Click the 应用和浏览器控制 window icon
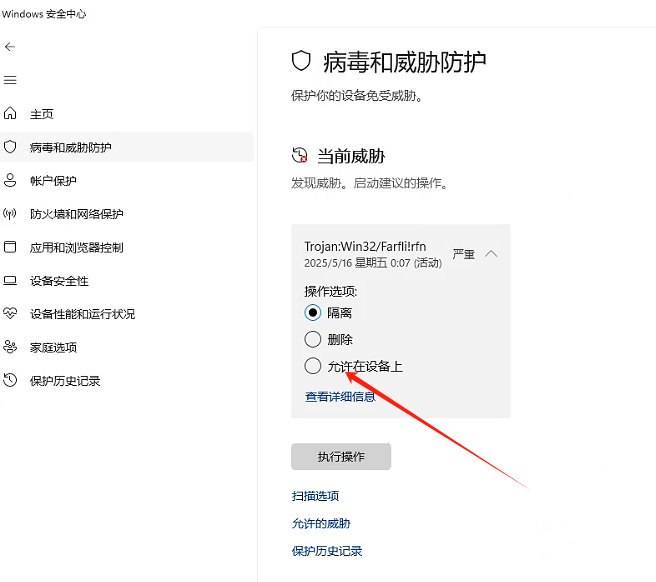 tap(10, 247)
